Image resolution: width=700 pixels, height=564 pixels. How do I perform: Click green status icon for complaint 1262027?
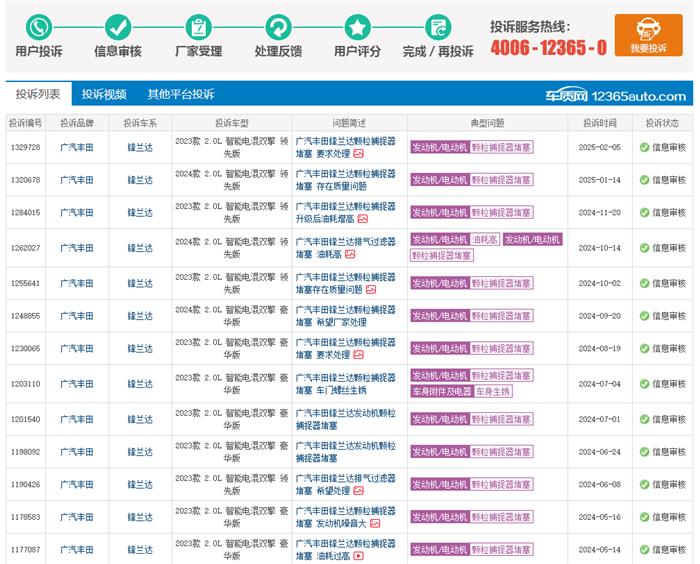644,248
